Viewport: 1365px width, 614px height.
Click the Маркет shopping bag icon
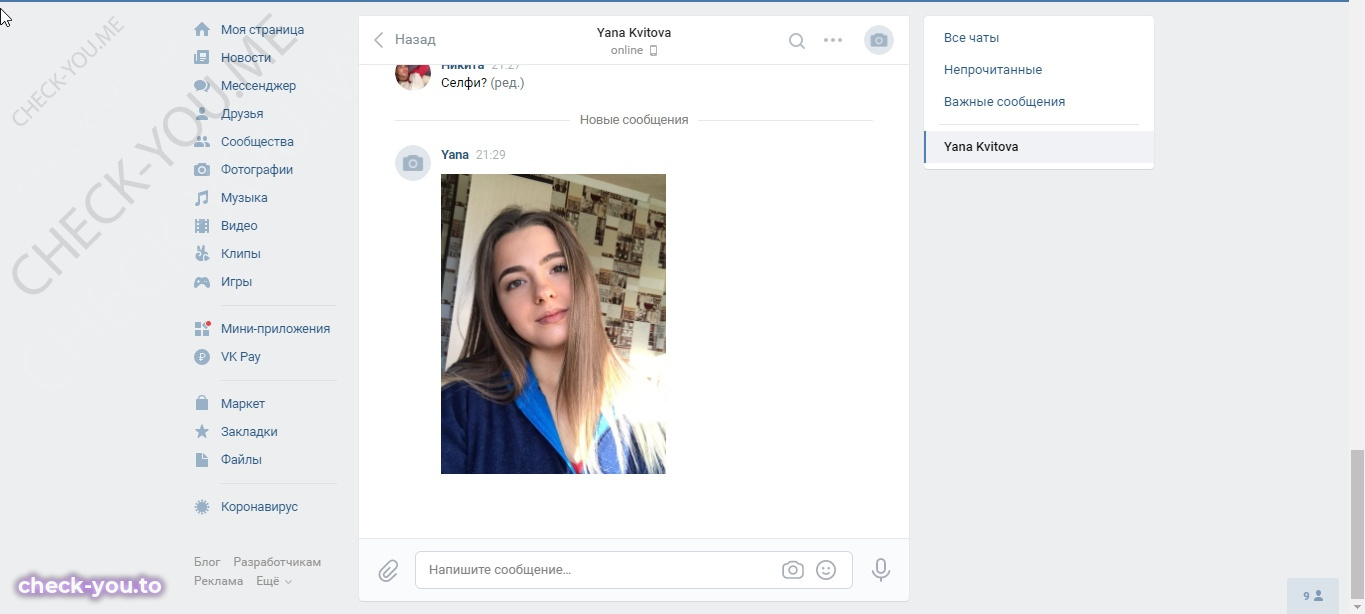202,404
